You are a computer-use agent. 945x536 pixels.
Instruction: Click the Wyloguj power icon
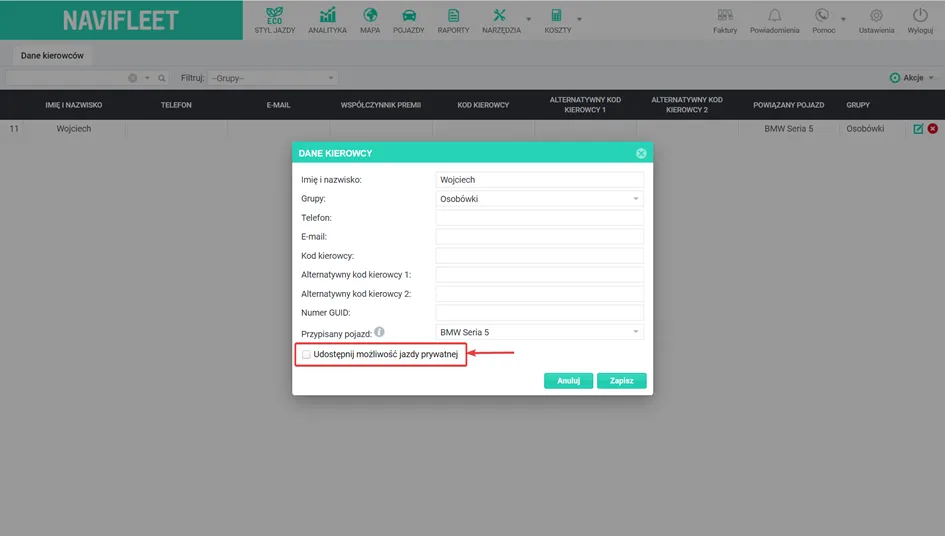click(x=920, y=20)
